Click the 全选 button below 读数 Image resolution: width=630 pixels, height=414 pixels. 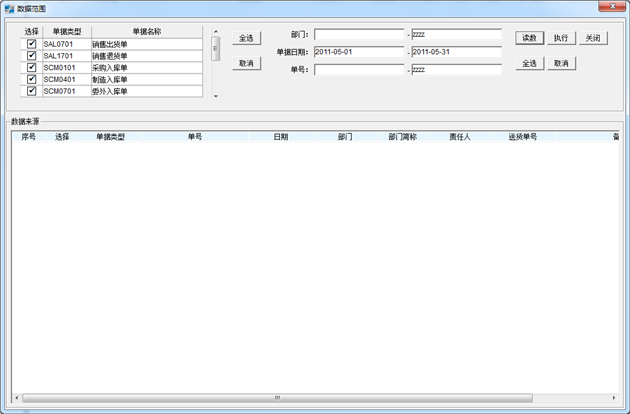[529, 63]
